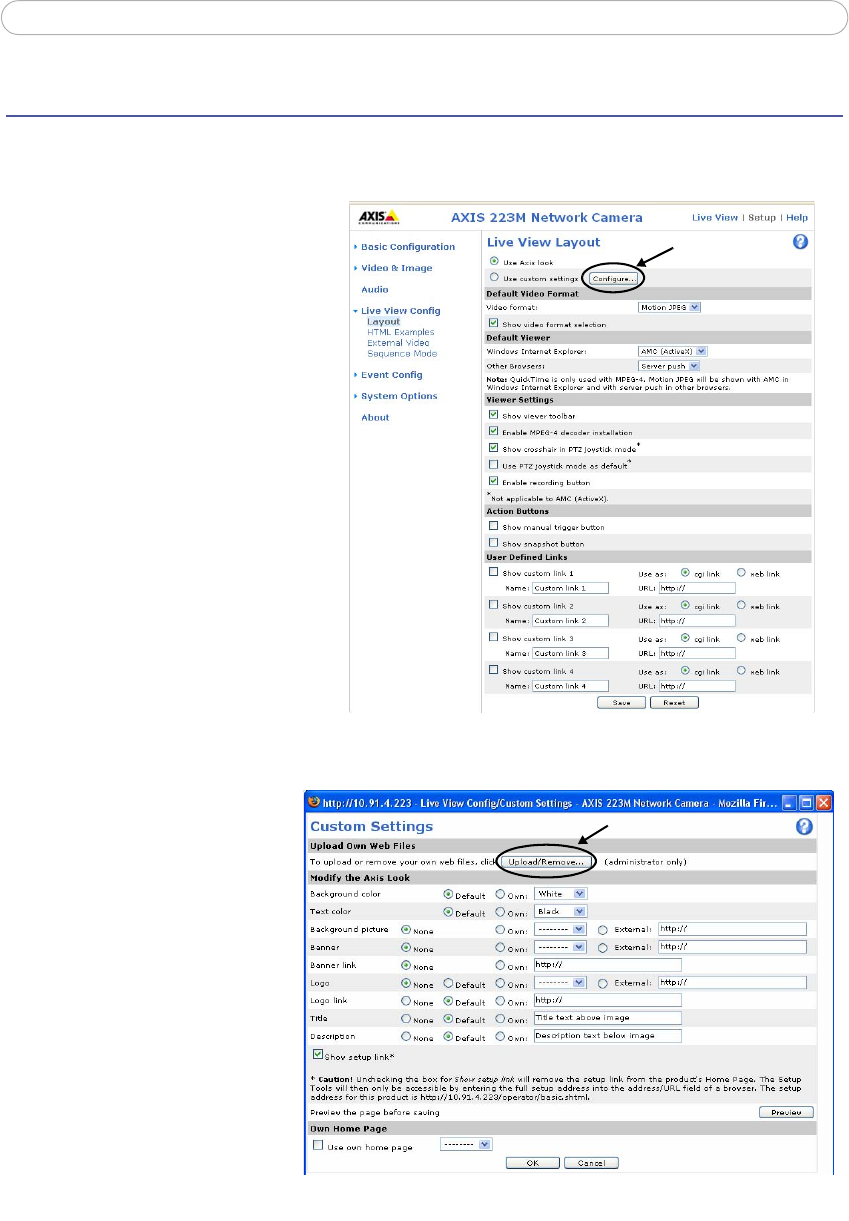Expand System Options menu
849x1221 pixels.
click(x=399, y=396)
